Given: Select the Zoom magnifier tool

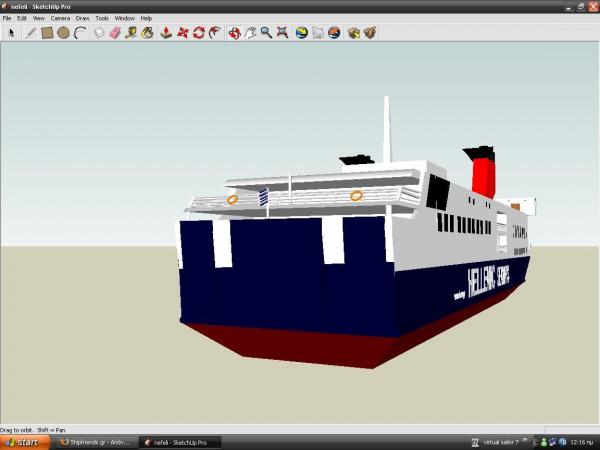Looking at the screenshot, I should coord(266,32).
